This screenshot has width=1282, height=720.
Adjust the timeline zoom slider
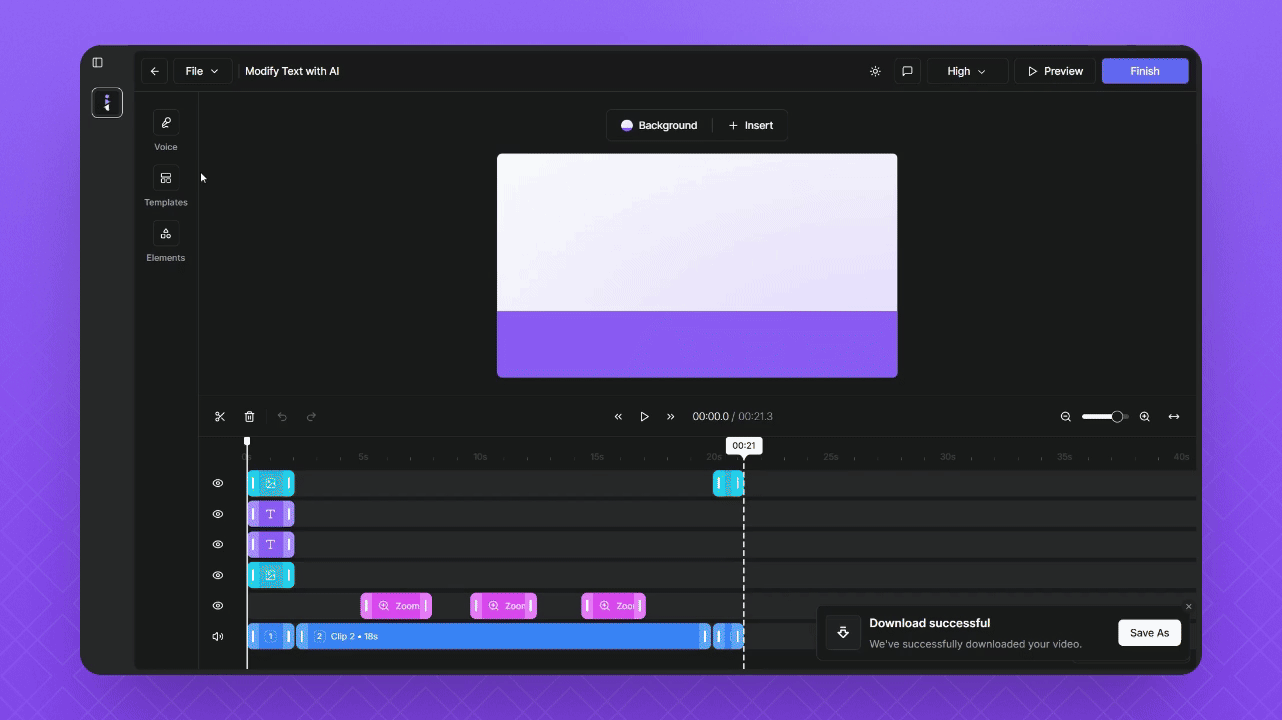point(1105,417)
